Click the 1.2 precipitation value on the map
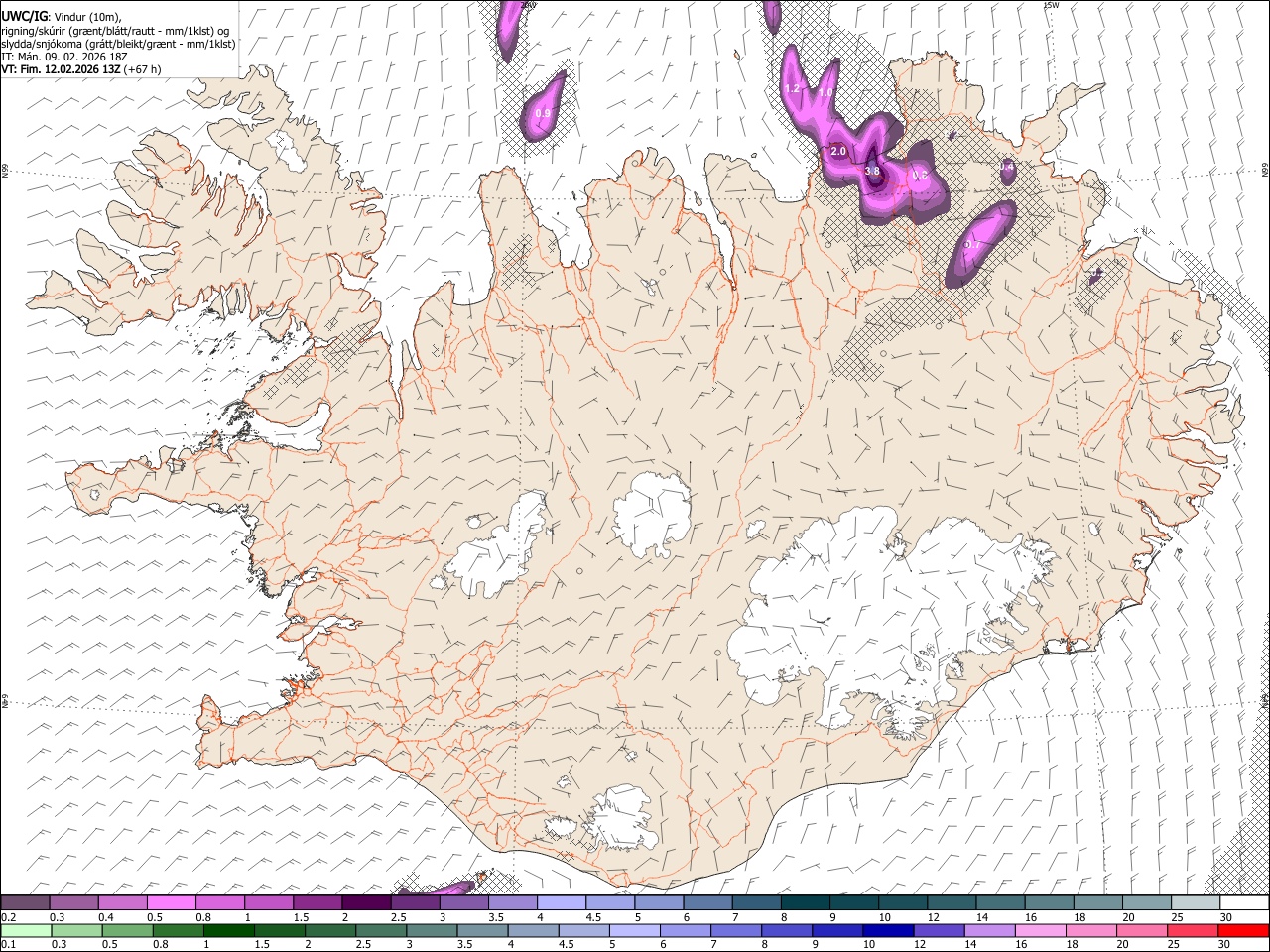Image resolution: width=1270 pixels, height=952 pixels. click(x=792, y=88)
